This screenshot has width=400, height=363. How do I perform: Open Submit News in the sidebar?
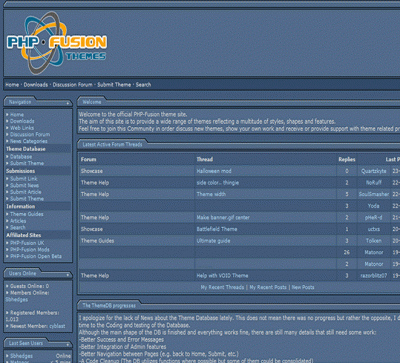tap(24, 185)
